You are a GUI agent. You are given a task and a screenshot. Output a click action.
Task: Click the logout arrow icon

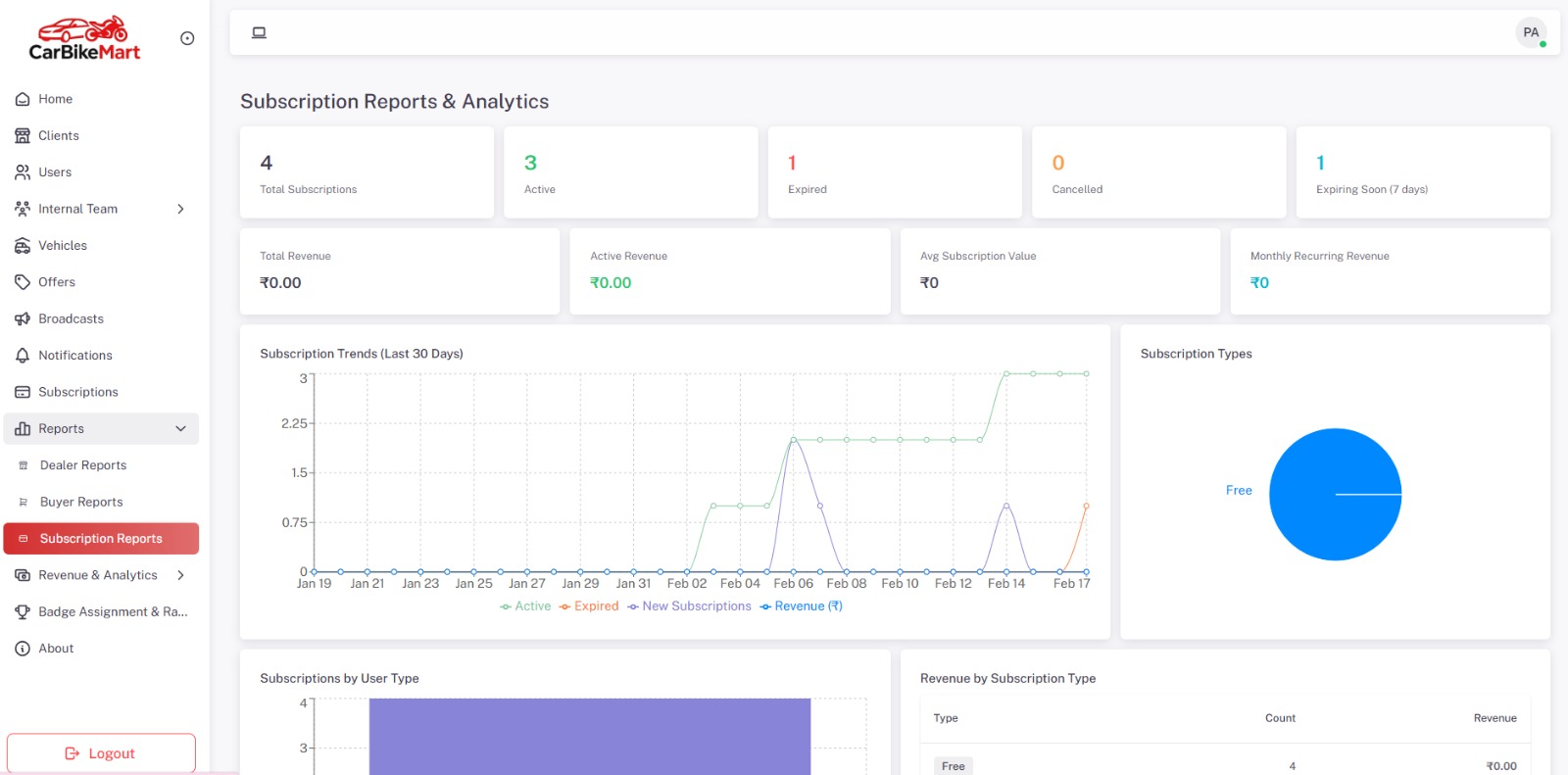73,753
